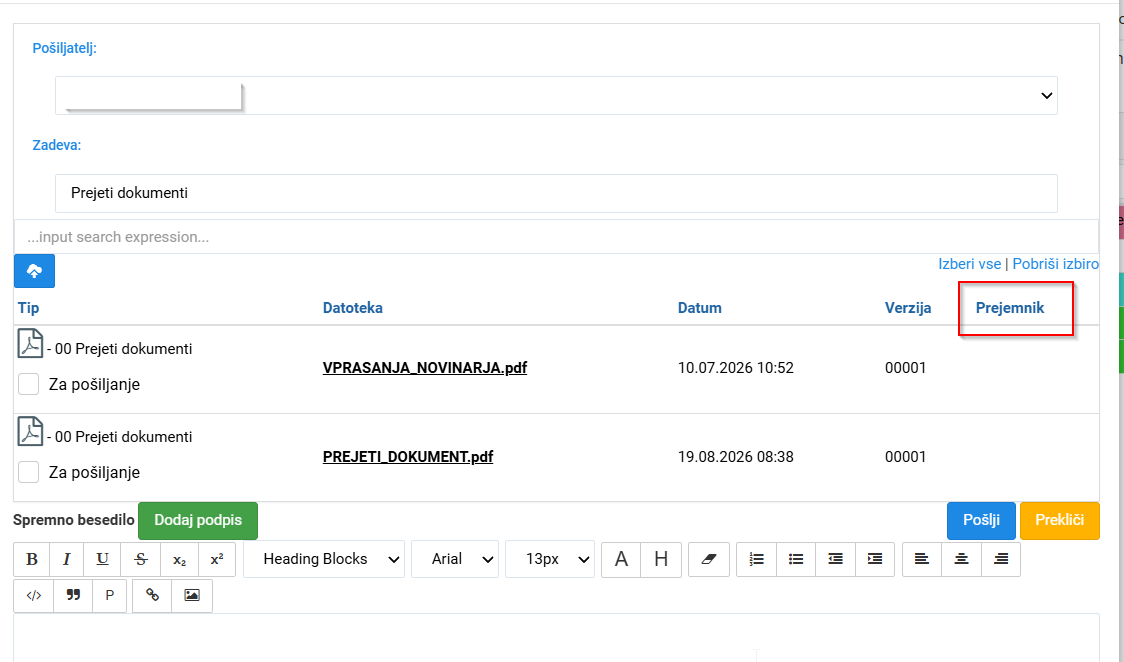This screenshot has height=662, width=1124.
Task: Expand the Heading Blocks dropdown
Action: [x=324, y=559]
